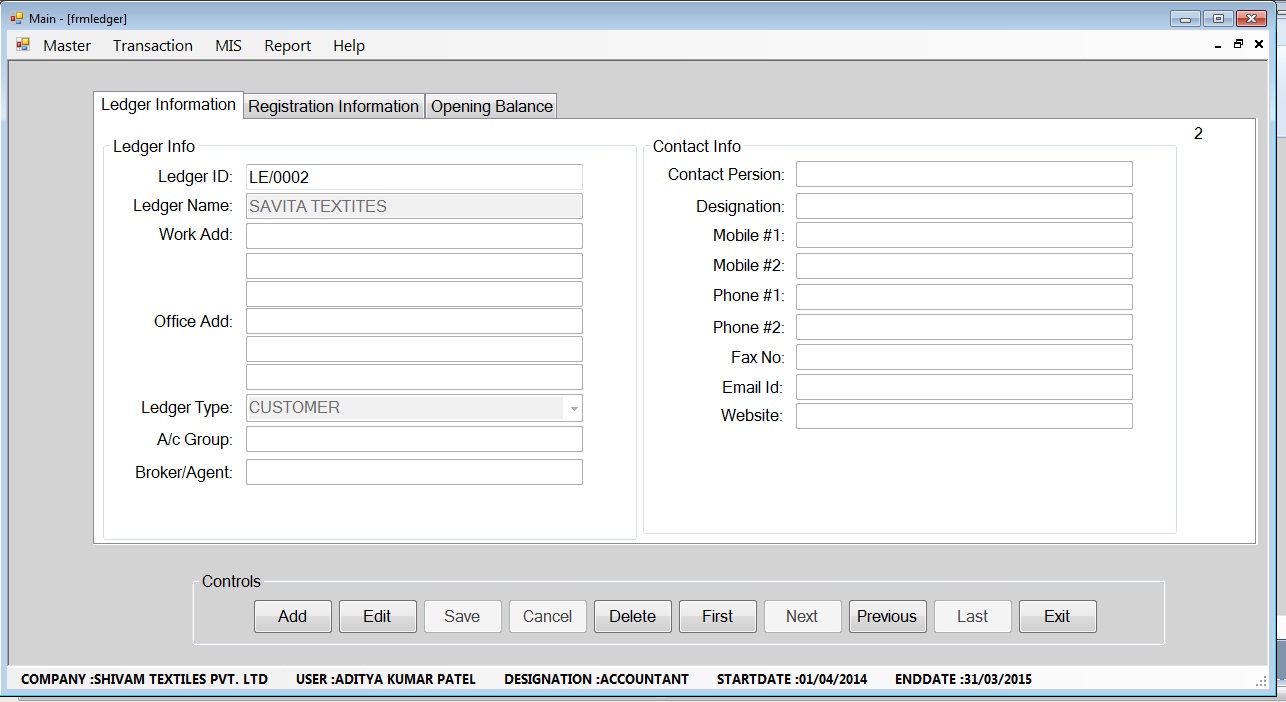Click the application icon in the title bar
The image size is (1286, 702).
[16, 18]
